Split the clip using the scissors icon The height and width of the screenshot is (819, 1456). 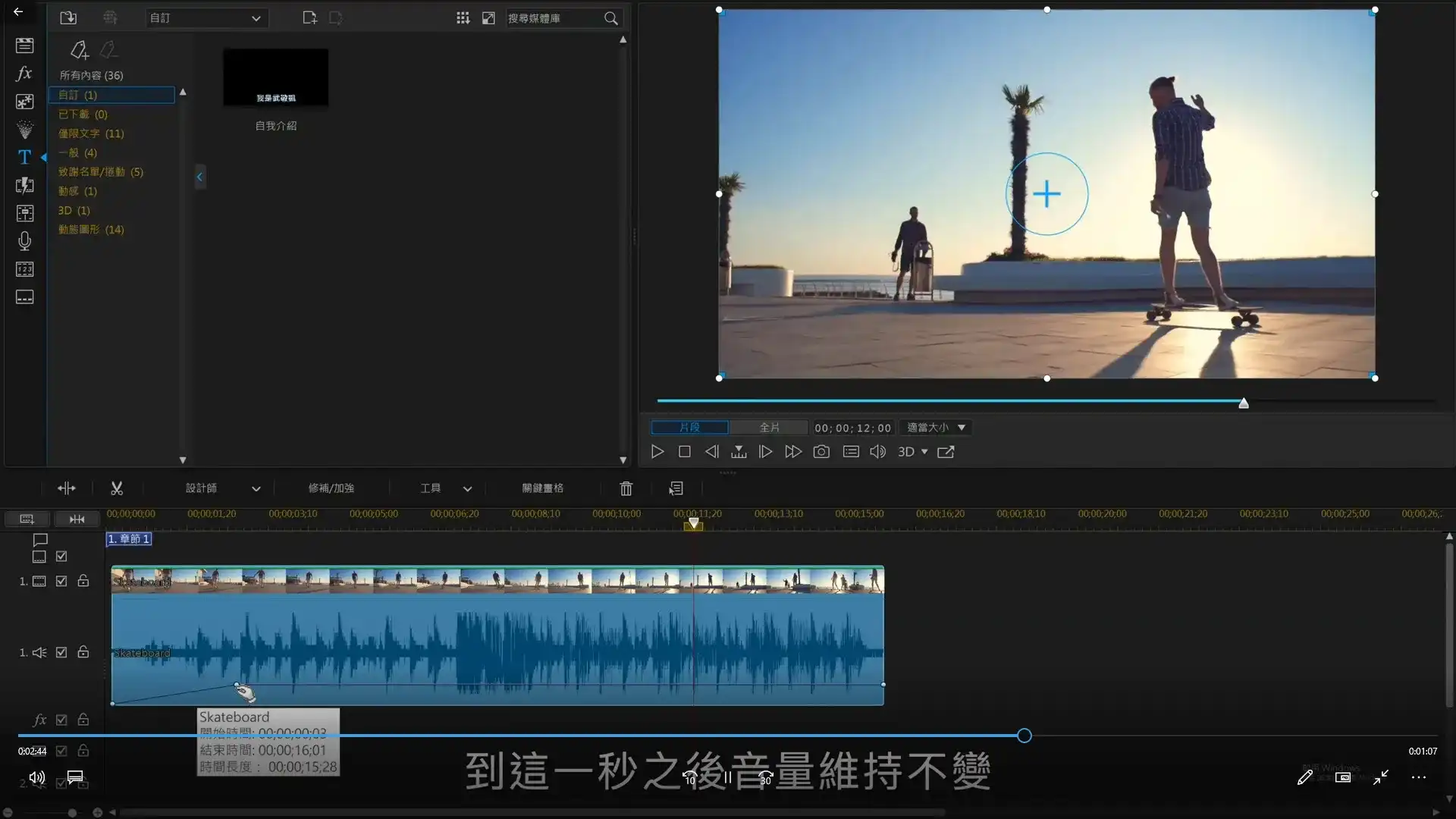coord(116,488)
